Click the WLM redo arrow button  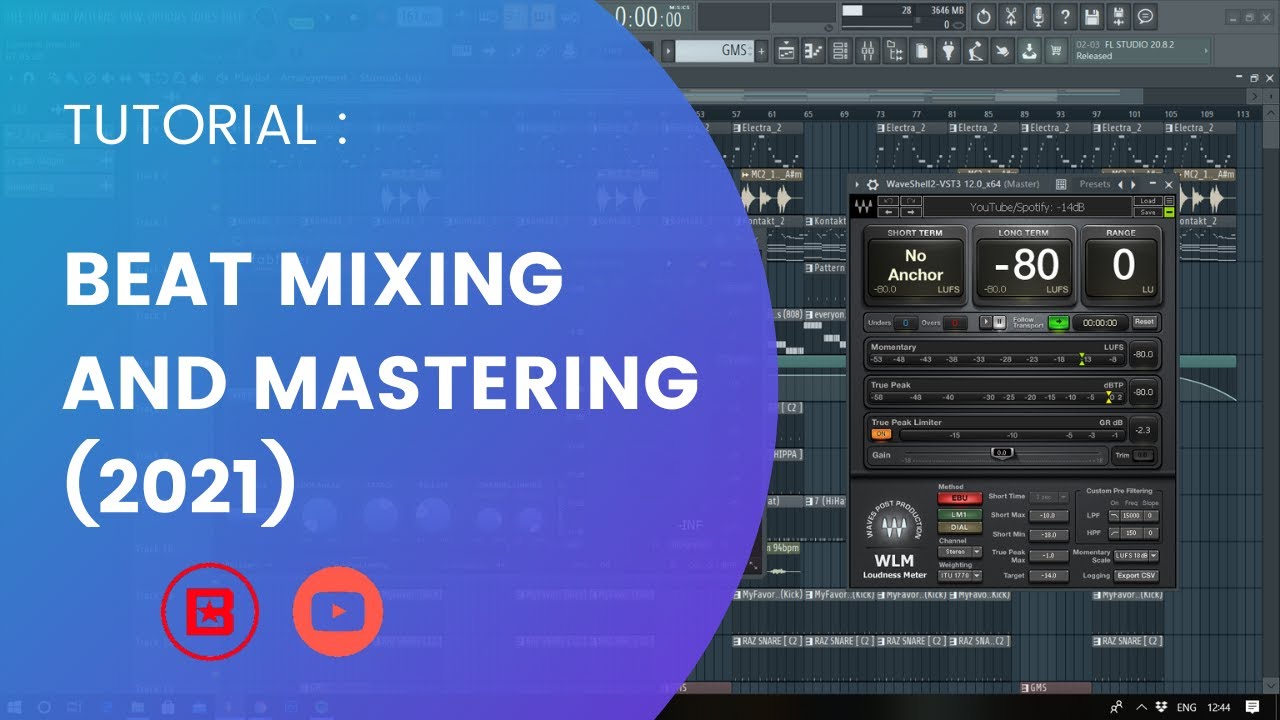pos(911,201)
